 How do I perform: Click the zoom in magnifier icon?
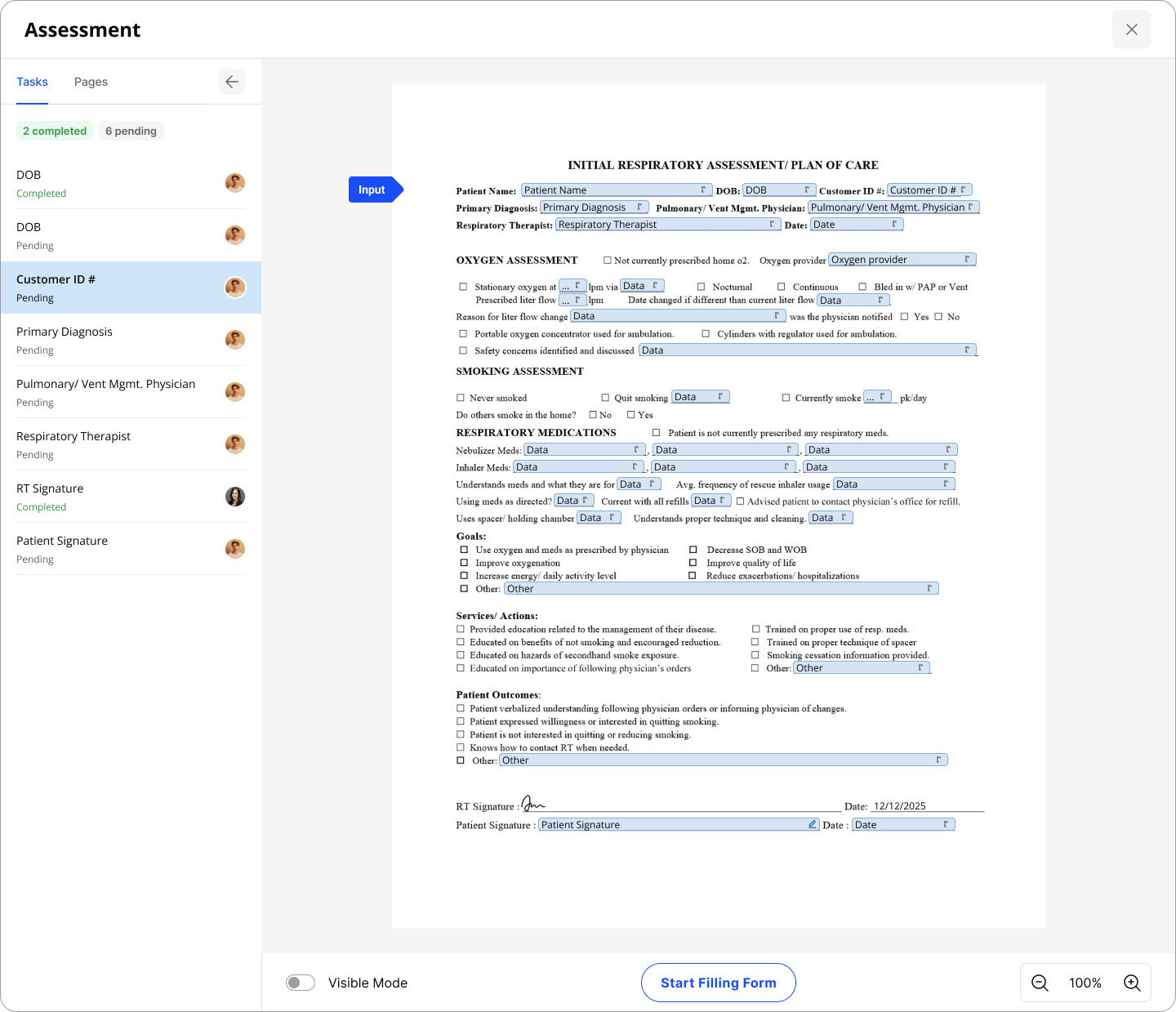click(1132, 983)
